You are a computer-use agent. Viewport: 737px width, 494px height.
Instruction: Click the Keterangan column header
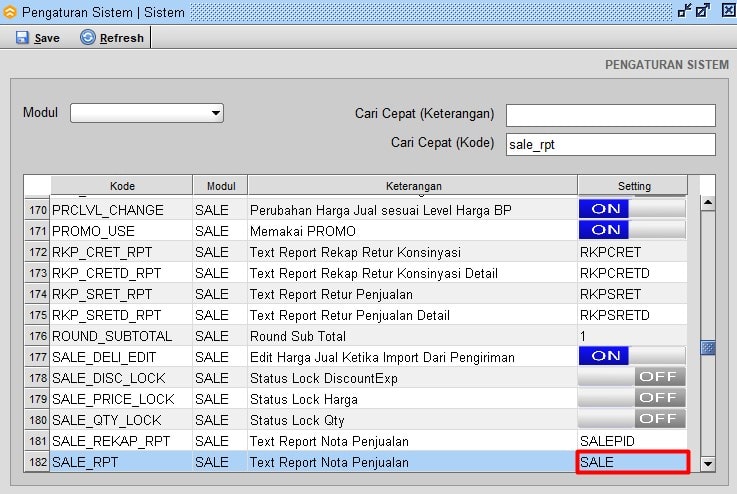(413, 186)
